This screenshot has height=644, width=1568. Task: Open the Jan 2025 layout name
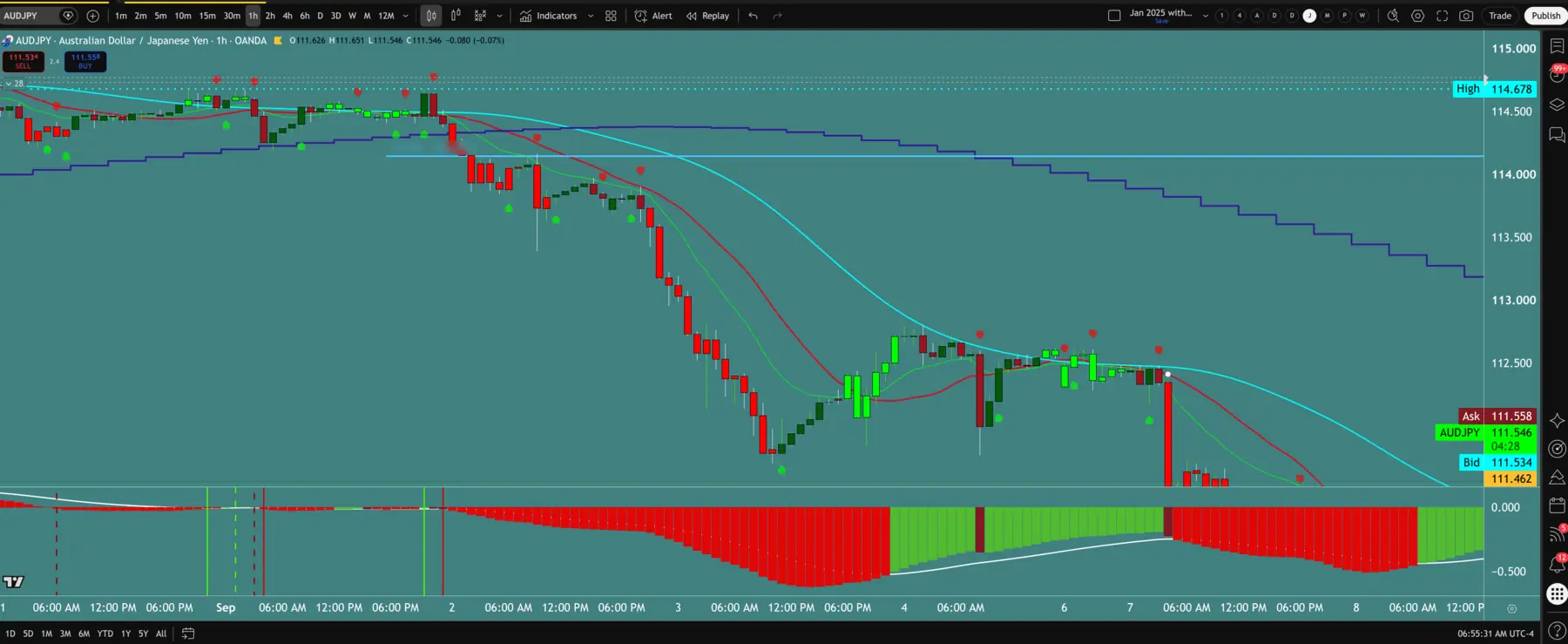[1160, 13]
